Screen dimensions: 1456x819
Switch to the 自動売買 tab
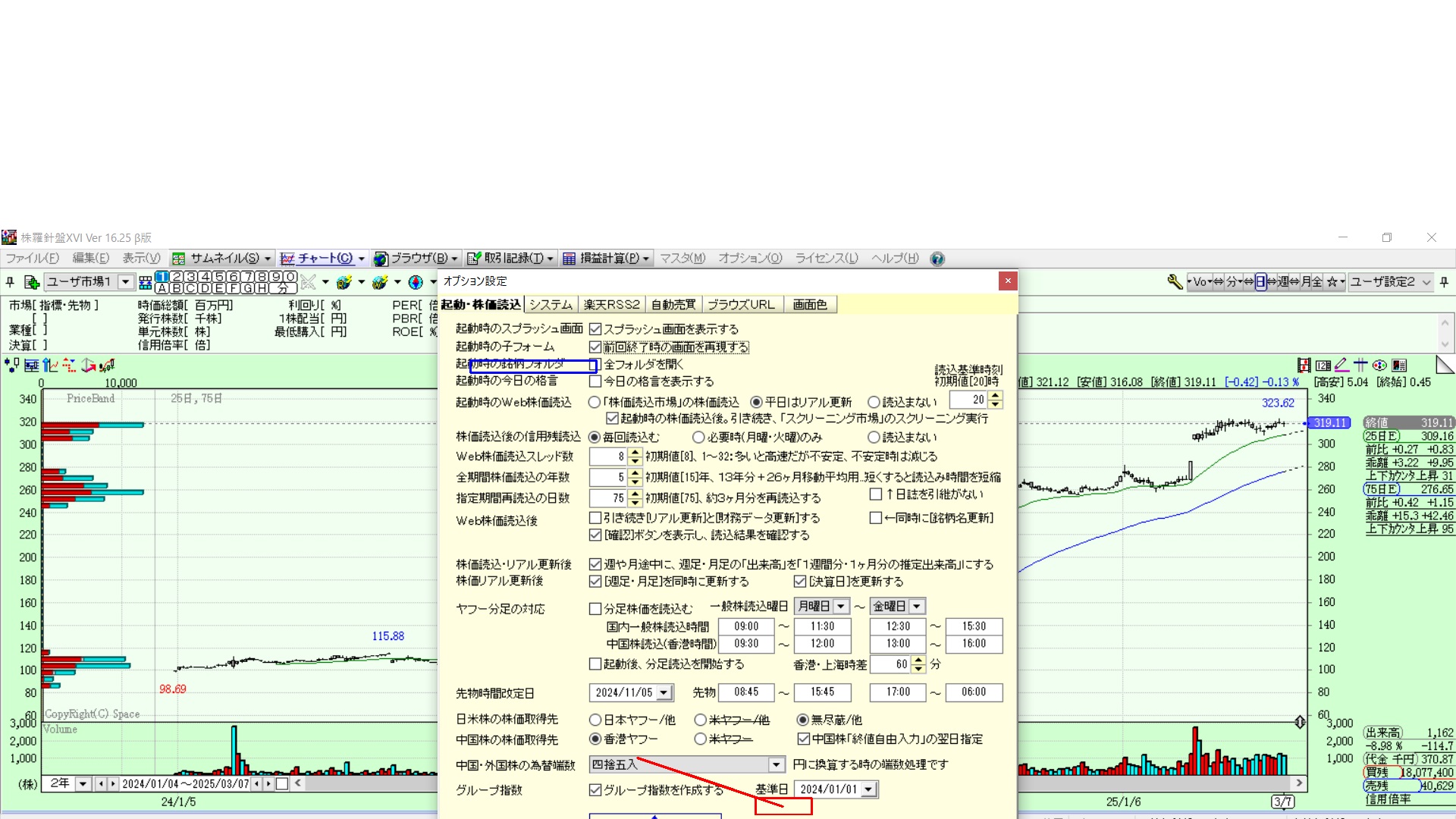pyautogui.click(x=673, y=305)
